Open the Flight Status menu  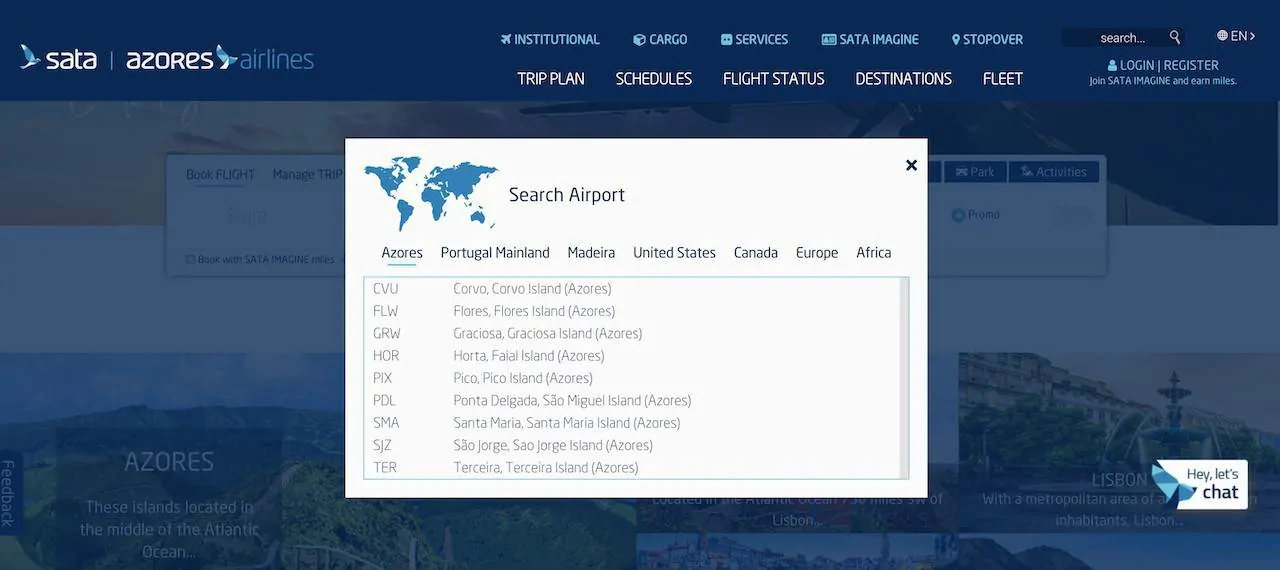pyautogui.click(x=774, y=78)
